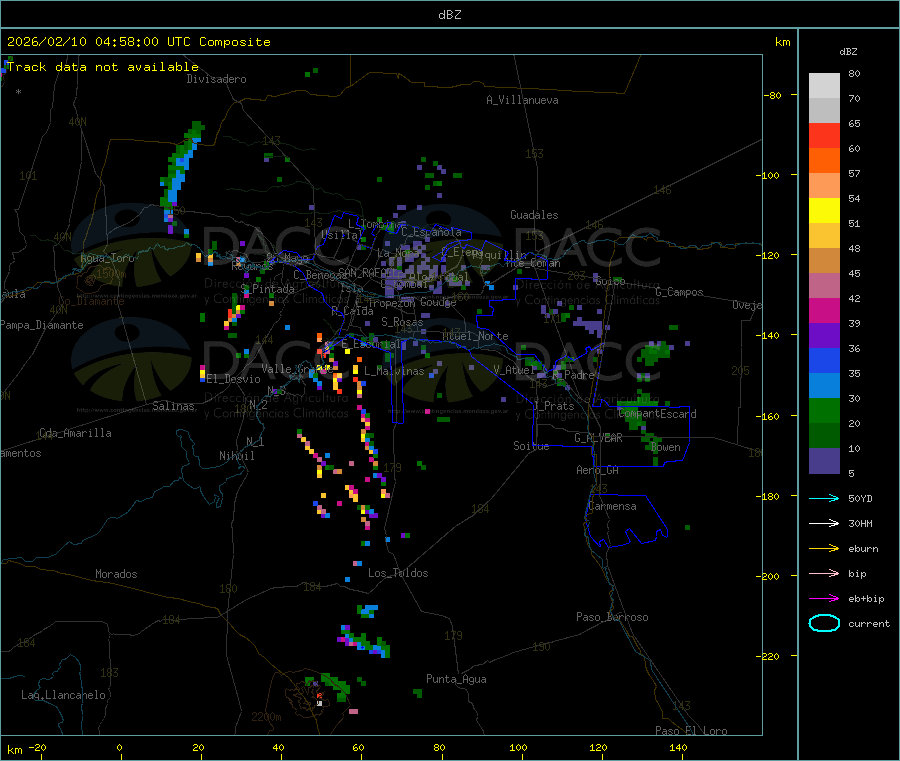
Task: Click the 50YD cyan arrow legend icon
Action: coord(824,498)
